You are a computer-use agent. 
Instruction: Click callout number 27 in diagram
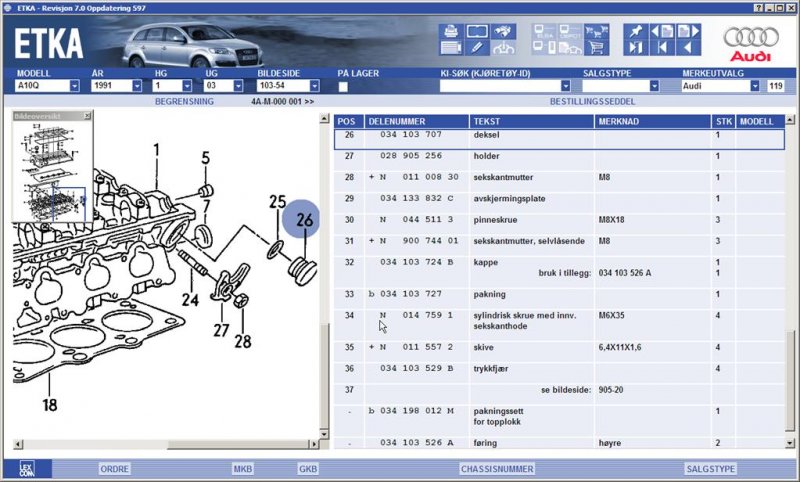click(x=221, y=331)
